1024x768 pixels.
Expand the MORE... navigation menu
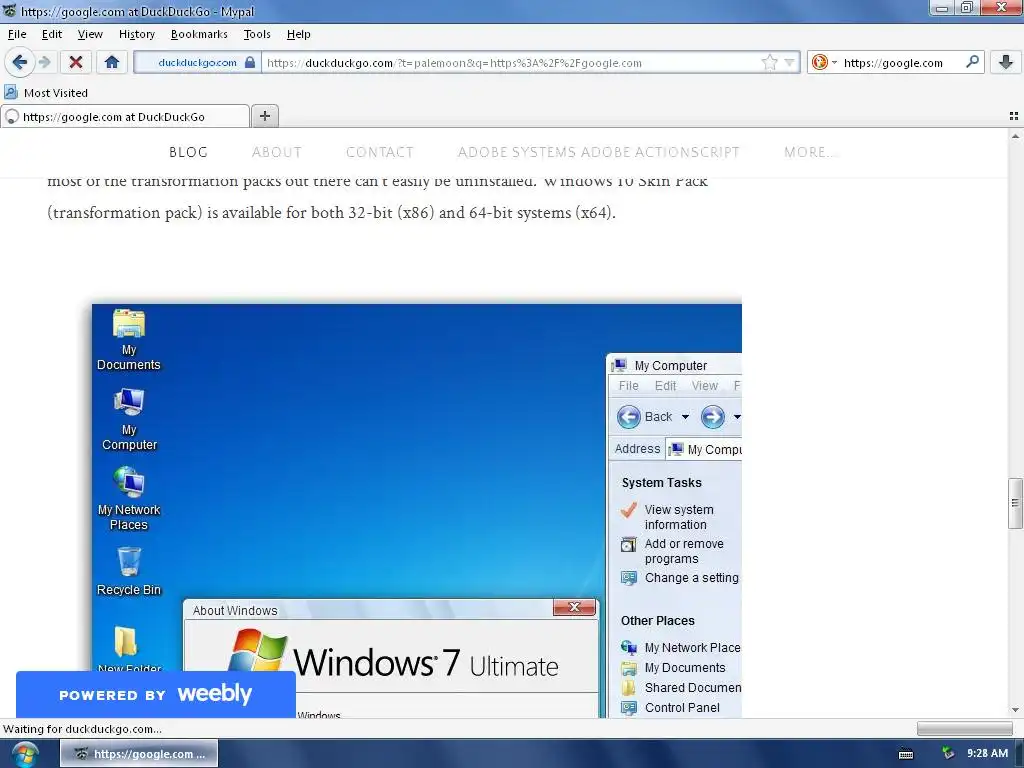810,152
